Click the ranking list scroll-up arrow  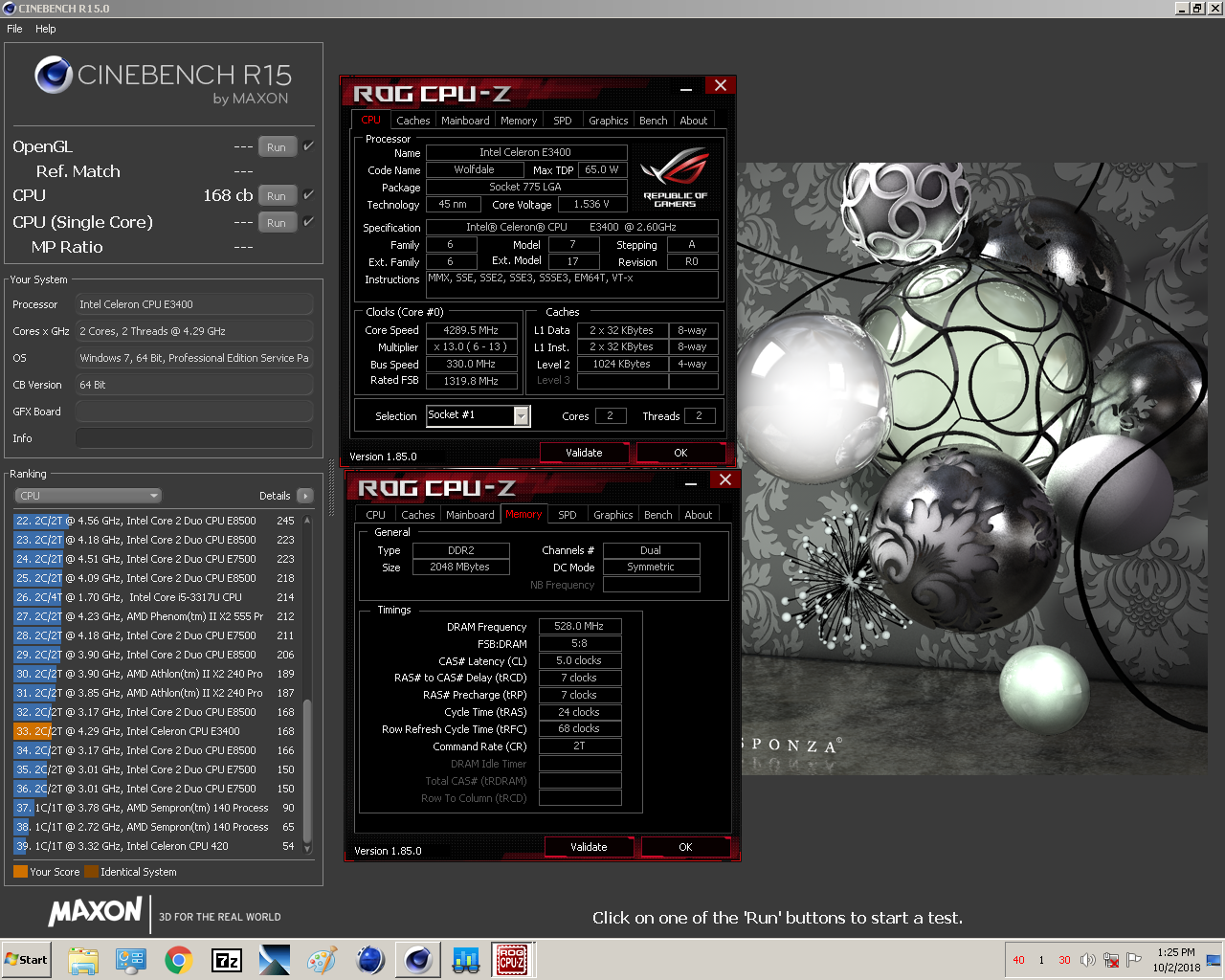307,520
